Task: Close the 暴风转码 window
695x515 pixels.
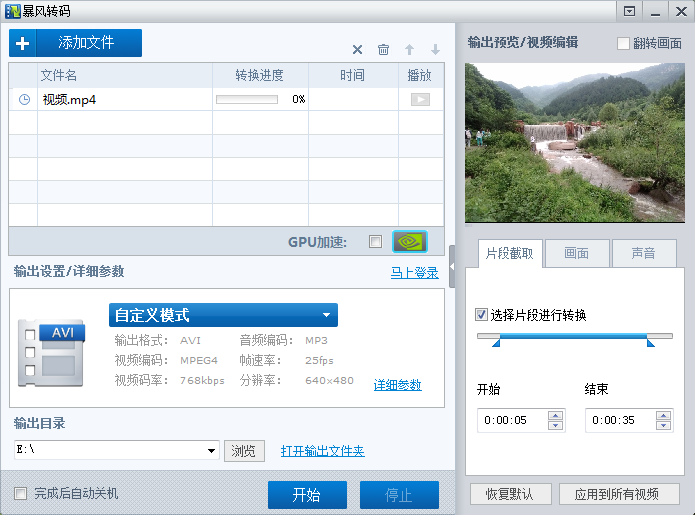Action: pyautogui.click(x=681, y=11)
